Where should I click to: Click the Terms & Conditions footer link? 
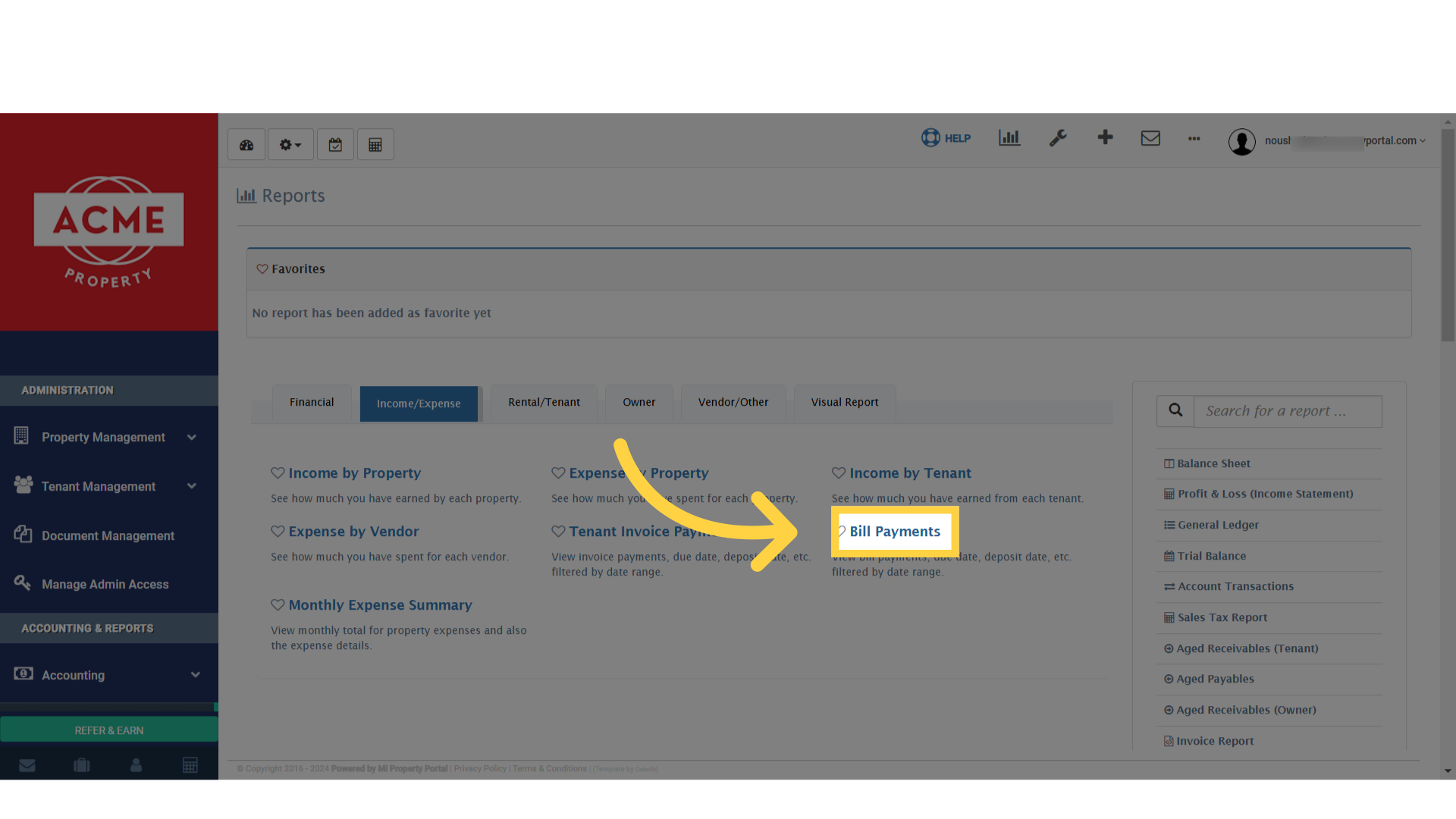[550, 769]
